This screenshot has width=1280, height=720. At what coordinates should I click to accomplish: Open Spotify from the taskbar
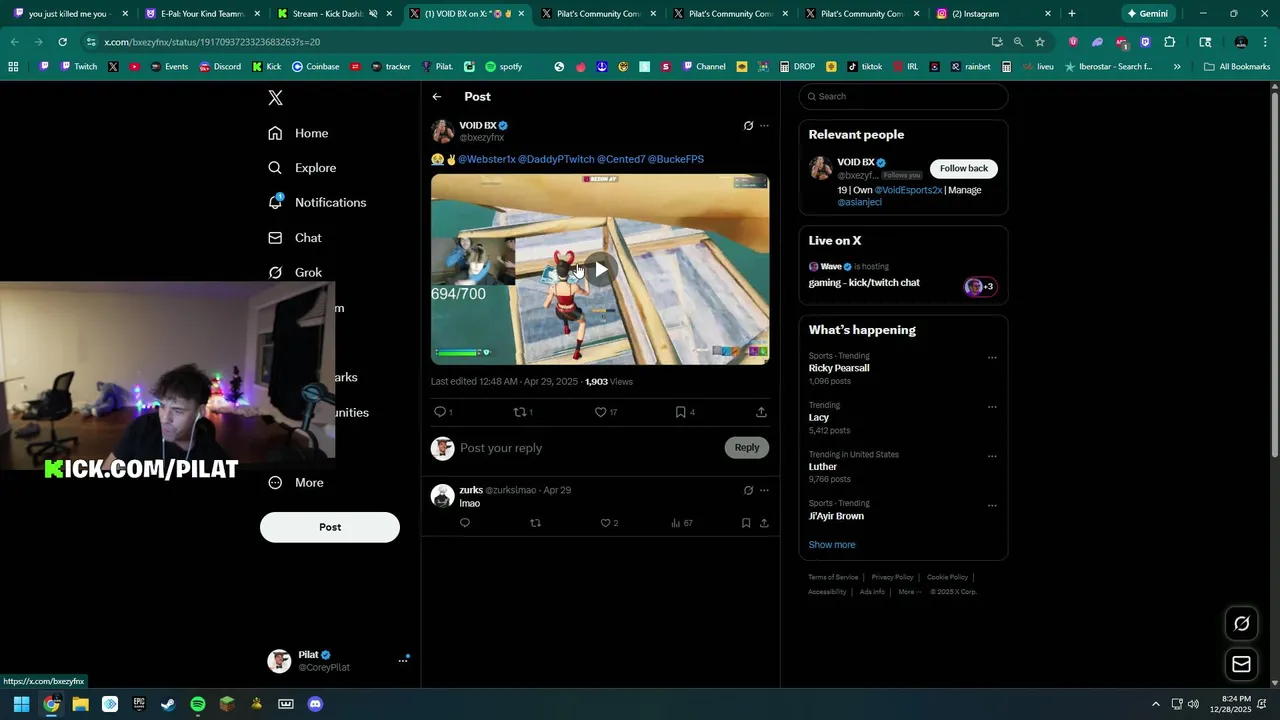coord(198,704)
